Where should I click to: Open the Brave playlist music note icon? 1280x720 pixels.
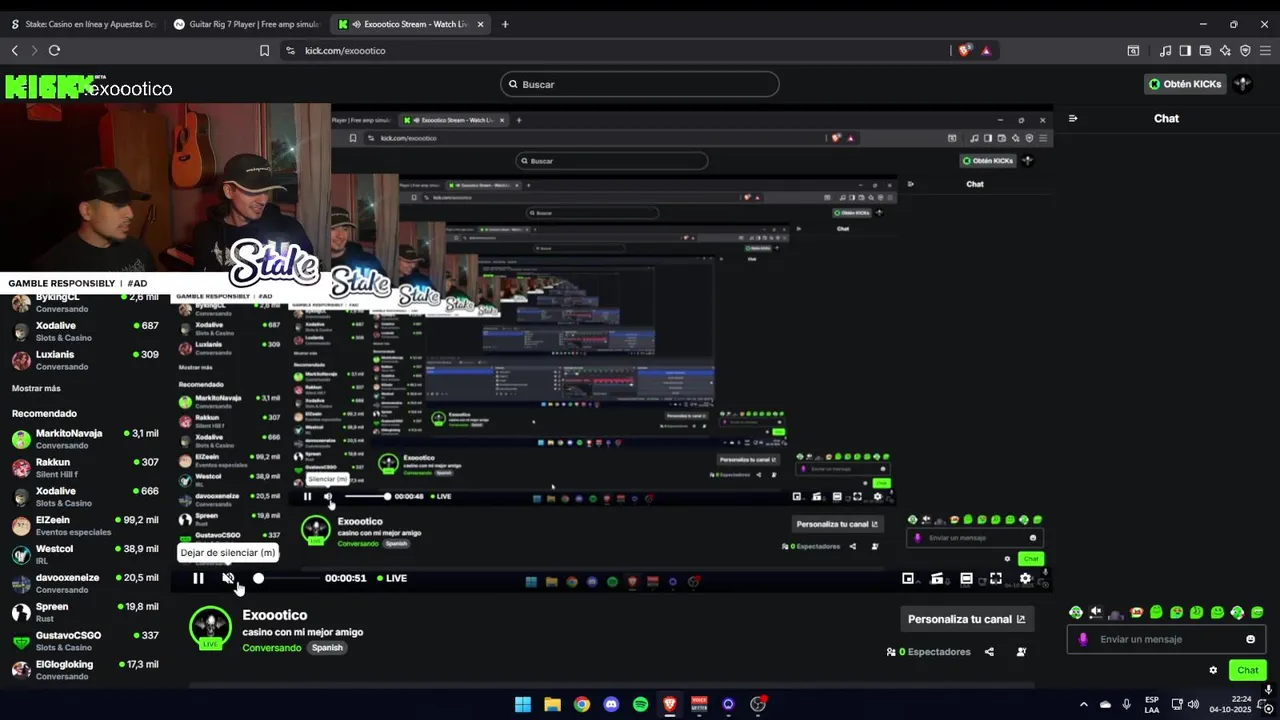(x=1165, y=50)
